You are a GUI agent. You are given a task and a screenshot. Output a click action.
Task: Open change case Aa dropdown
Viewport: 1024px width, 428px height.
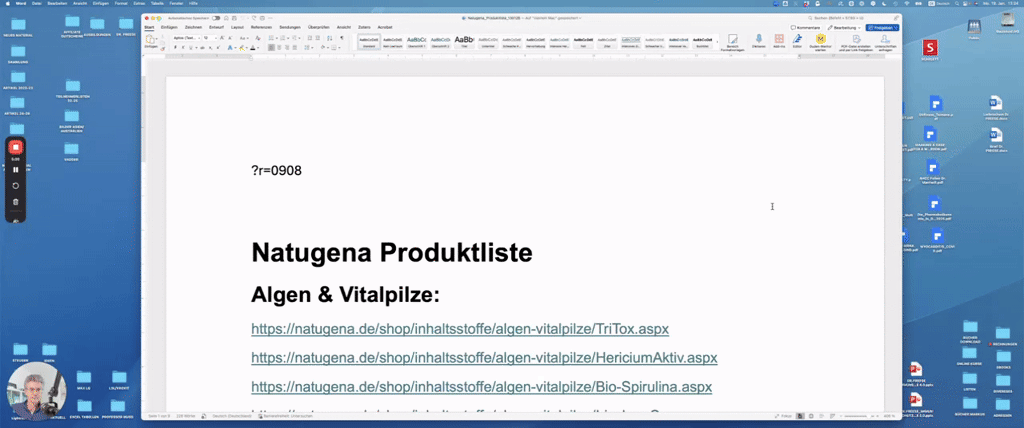244,38
